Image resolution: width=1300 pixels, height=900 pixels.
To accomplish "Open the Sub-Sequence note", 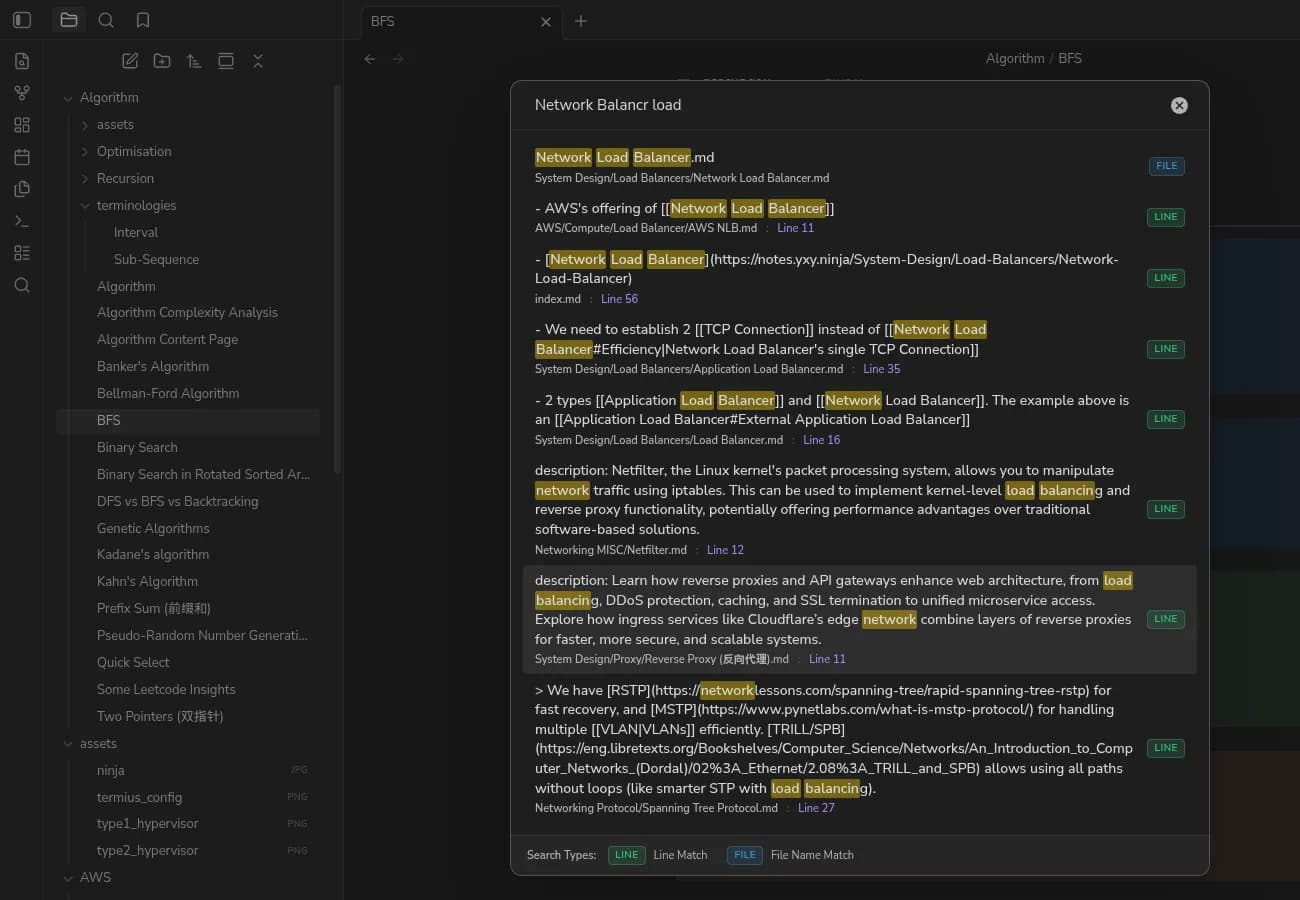I will 156,259.
